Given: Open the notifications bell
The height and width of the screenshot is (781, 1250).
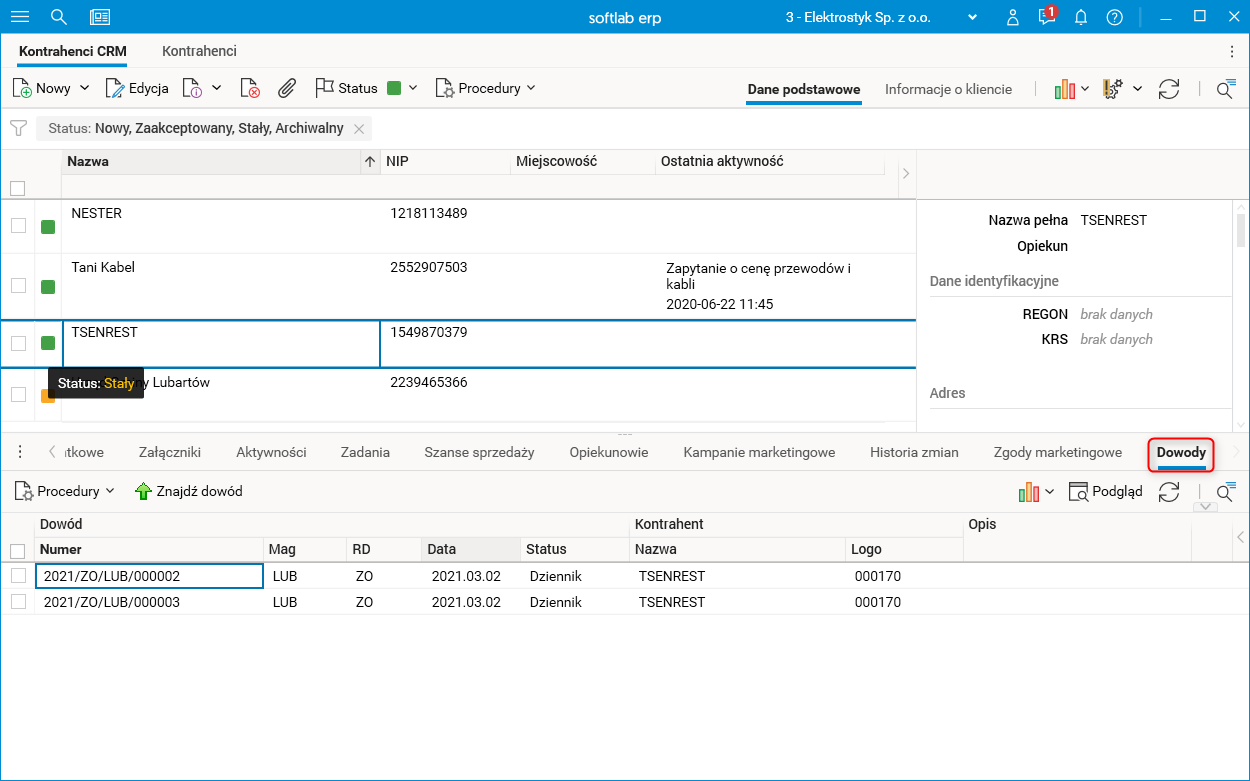Looking at the screenshot, I should pyautogui.click(x=1081, y=17).
